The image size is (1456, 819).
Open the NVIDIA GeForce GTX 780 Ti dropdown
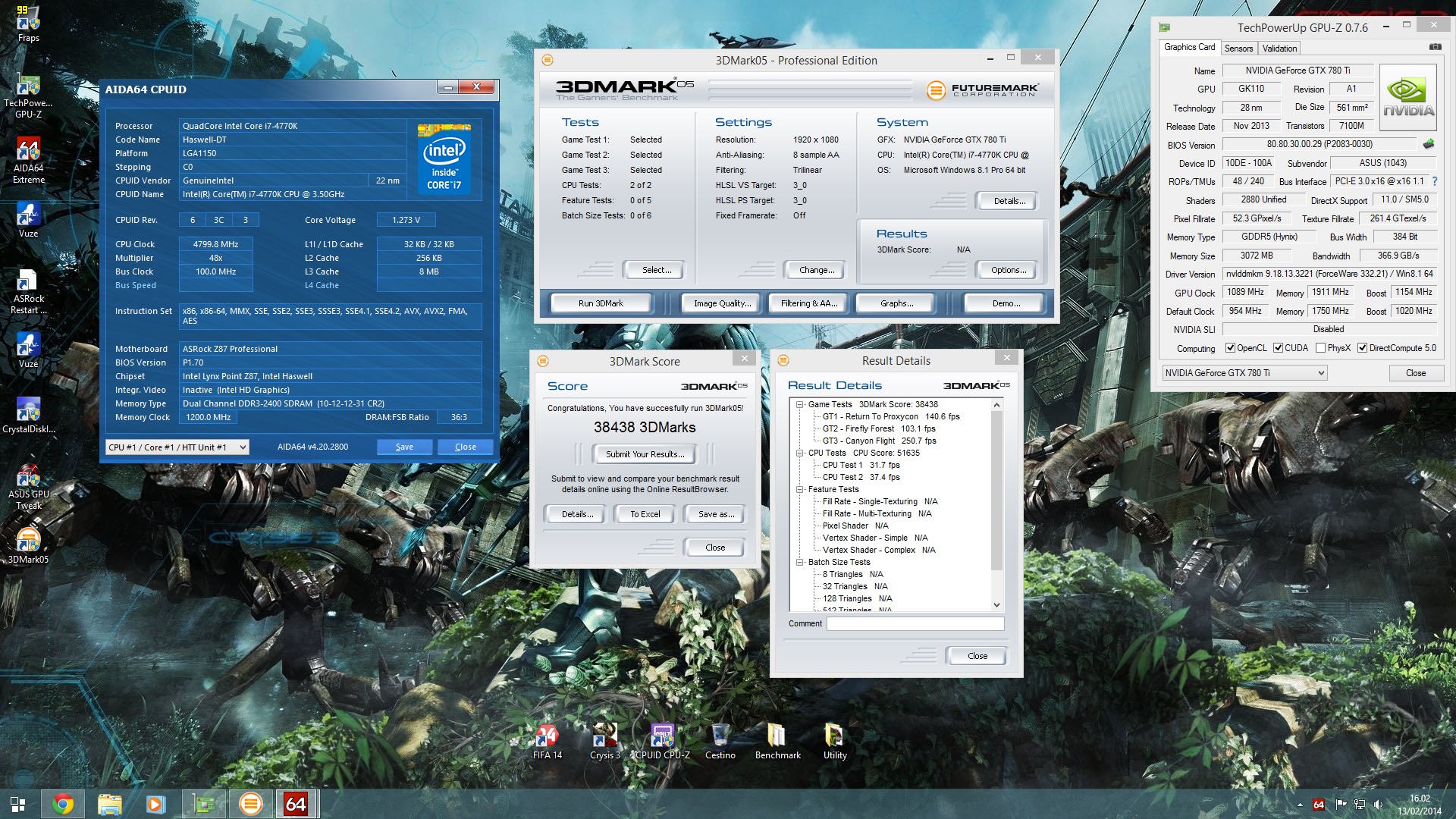click(1244, 373)
